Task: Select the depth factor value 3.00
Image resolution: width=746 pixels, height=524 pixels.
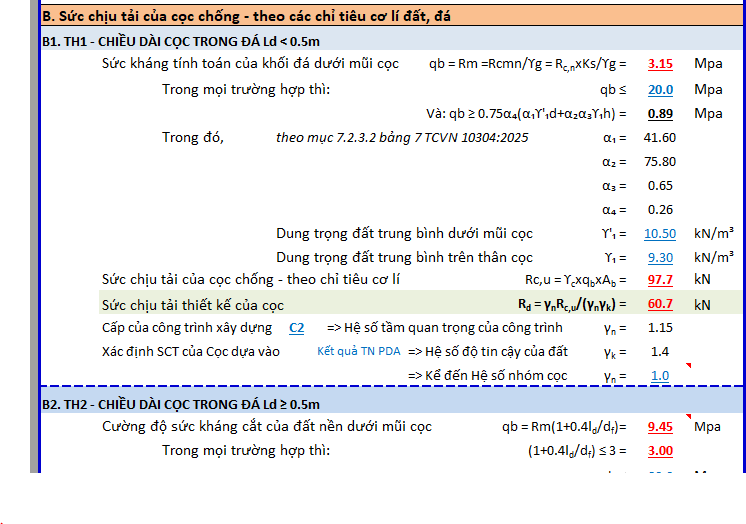Action: [x=660, y=451]
